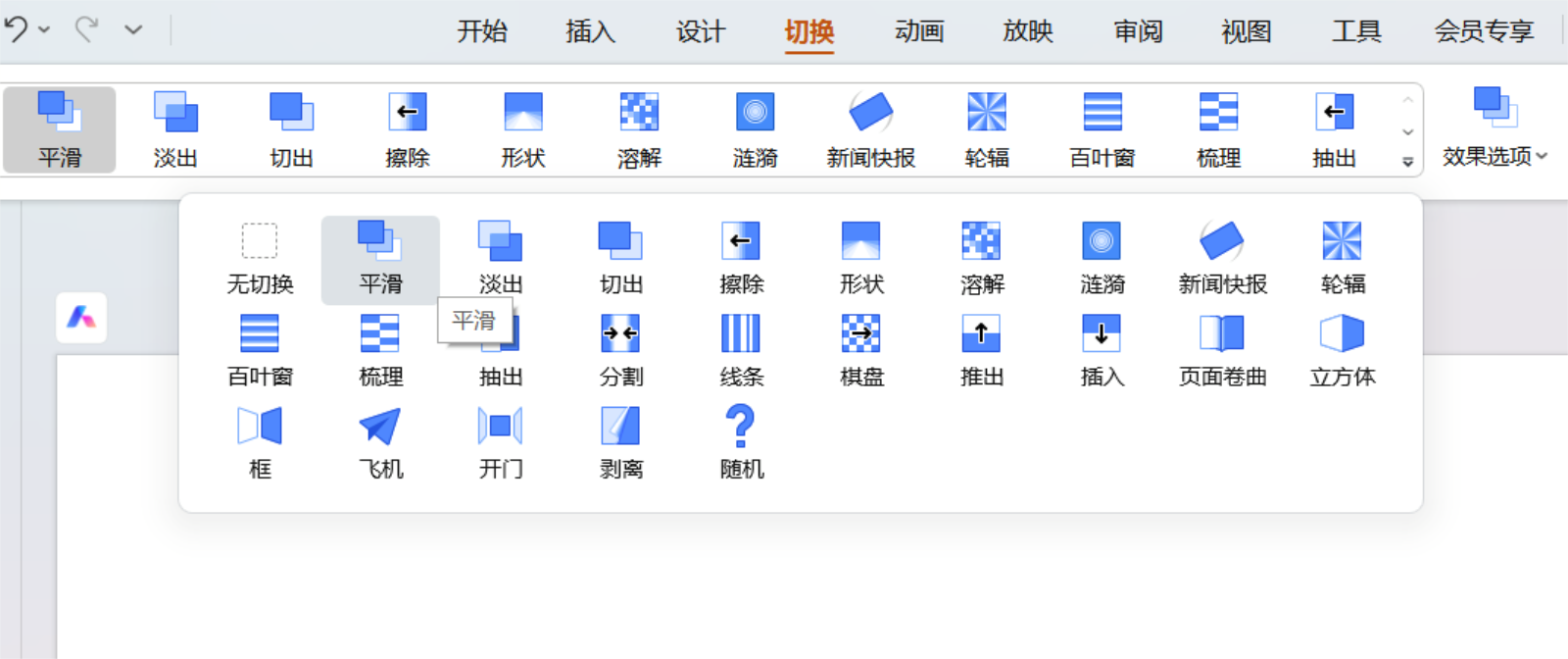The height and width of the screenshot is (659, 1568).
Task: Apply 百叶窗 transition in the dropdown gallery
Action: click(260, 351)
